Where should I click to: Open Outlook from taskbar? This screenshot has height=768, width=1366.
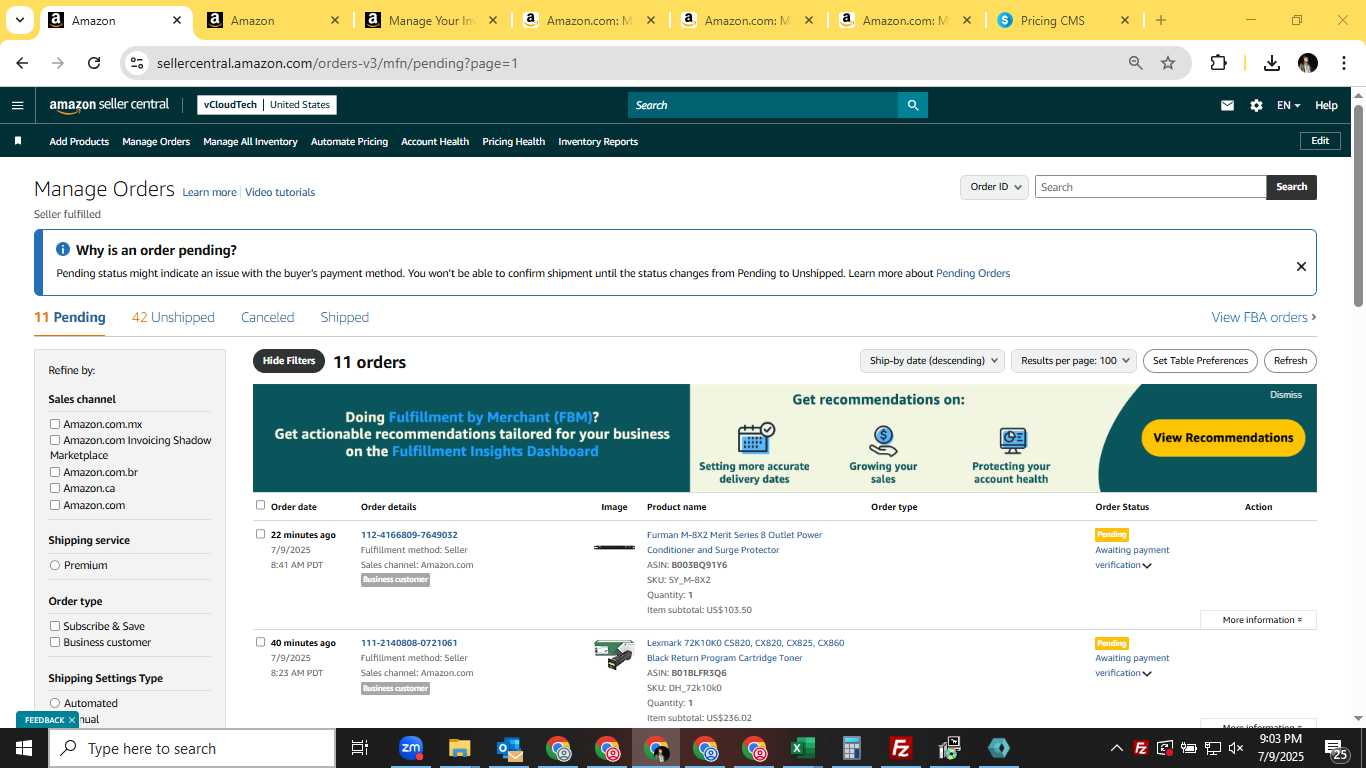[509, 748]
